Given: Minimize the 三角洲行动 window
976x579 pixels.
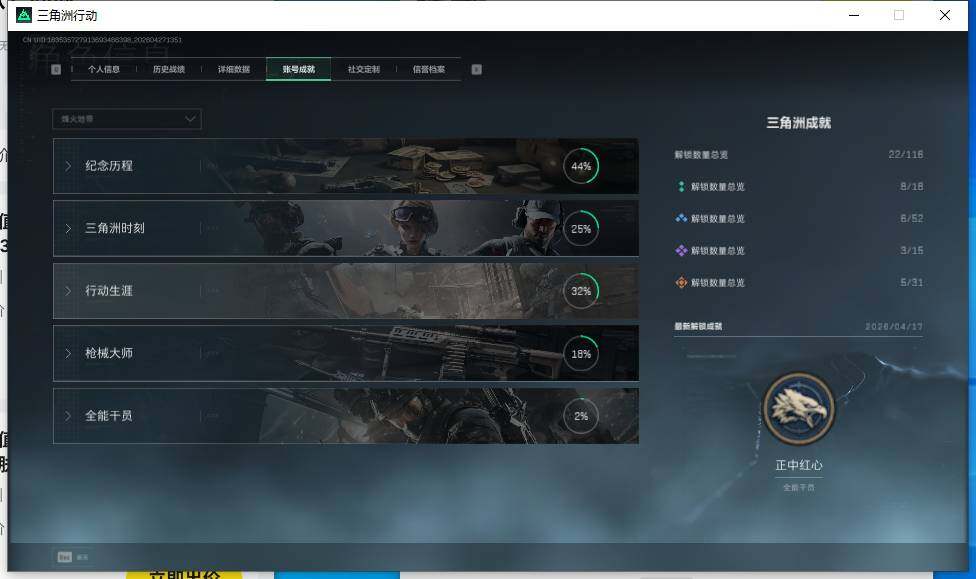Looking at the screenshot, I should pos(854,15).
